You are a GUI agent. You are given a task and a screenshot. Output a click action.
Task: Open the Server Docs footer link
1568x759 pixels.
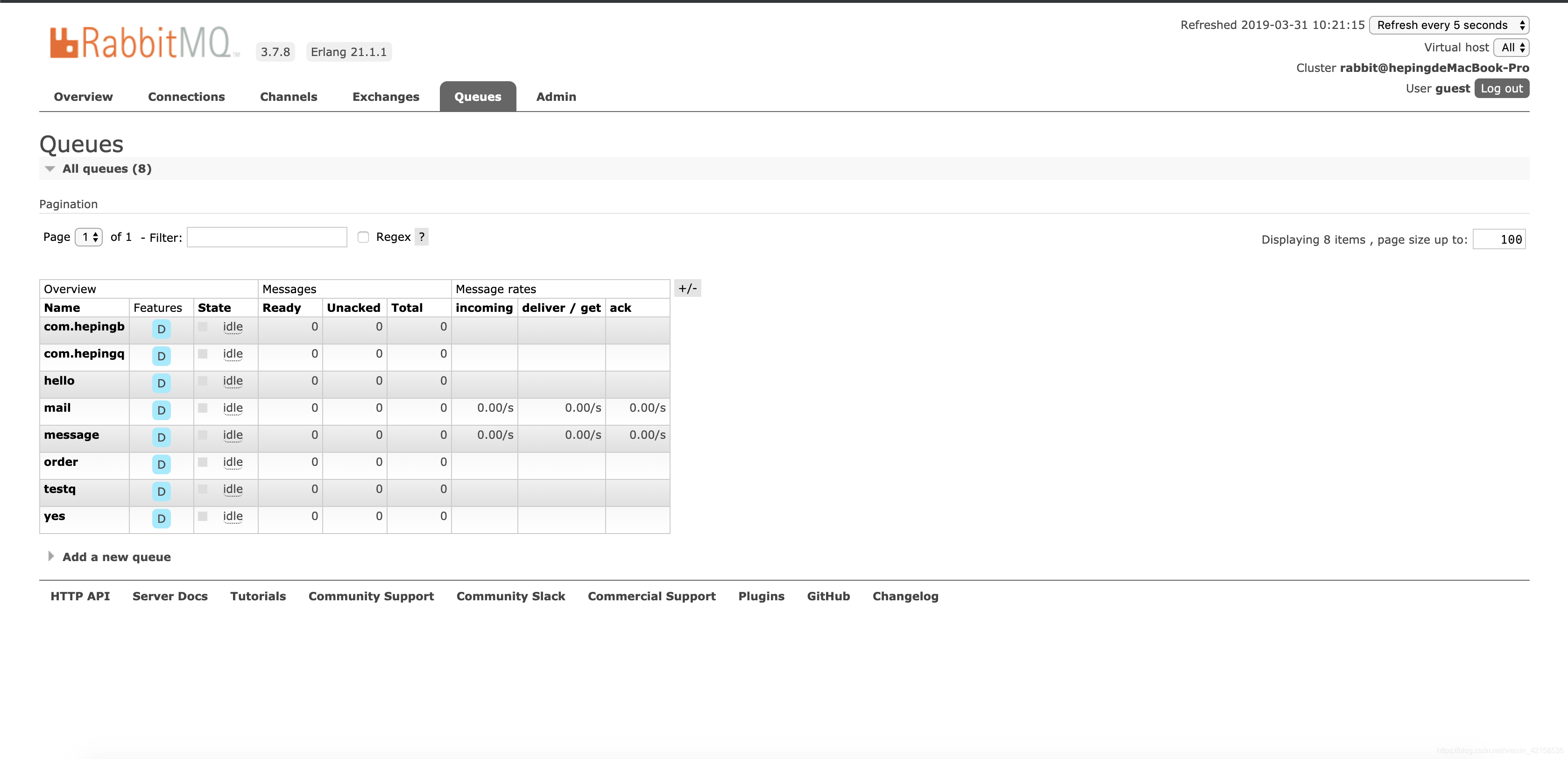[x=170, y=597]
